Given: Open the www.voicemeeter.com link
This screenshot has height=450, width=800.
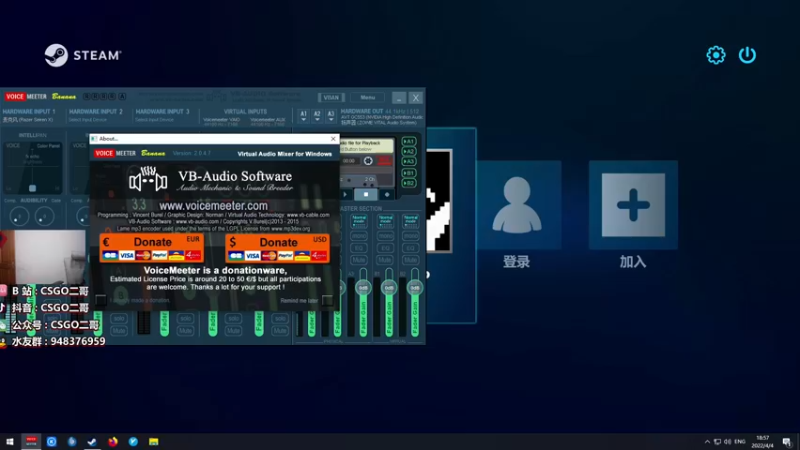Looking at the screenshot, I should pyautogui.click(x=213, y=206).
